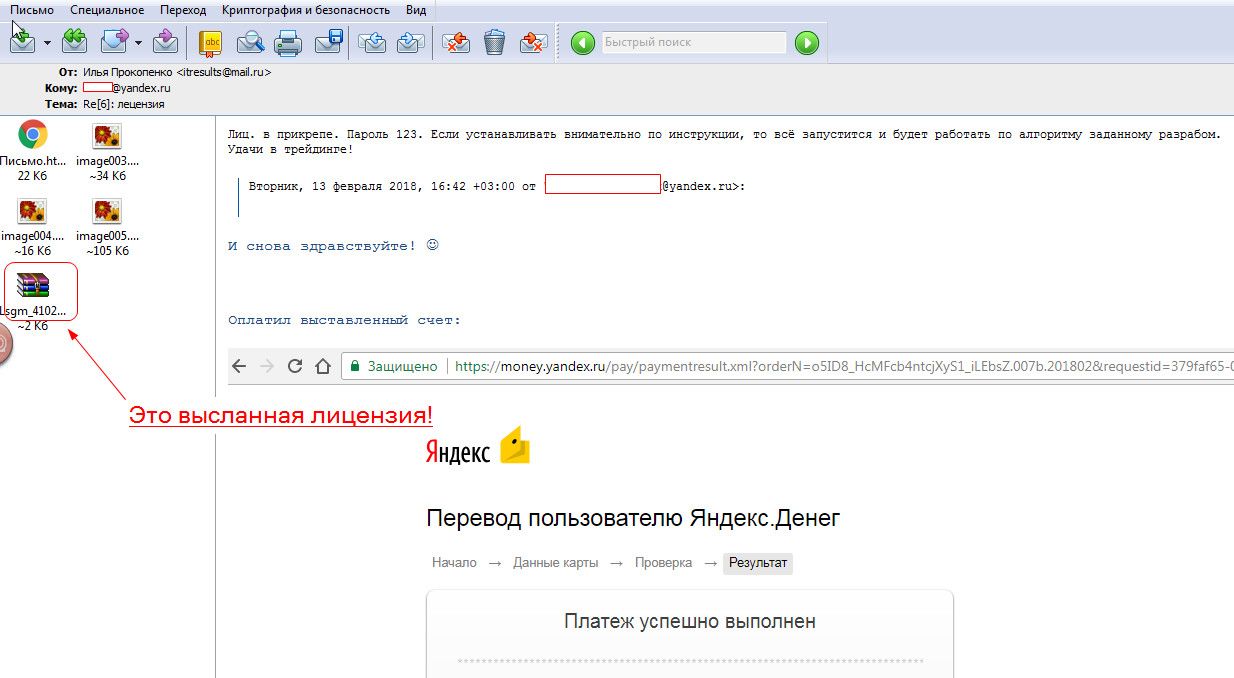Click the envelope with red X right of trash

click(x=533, y=42)
